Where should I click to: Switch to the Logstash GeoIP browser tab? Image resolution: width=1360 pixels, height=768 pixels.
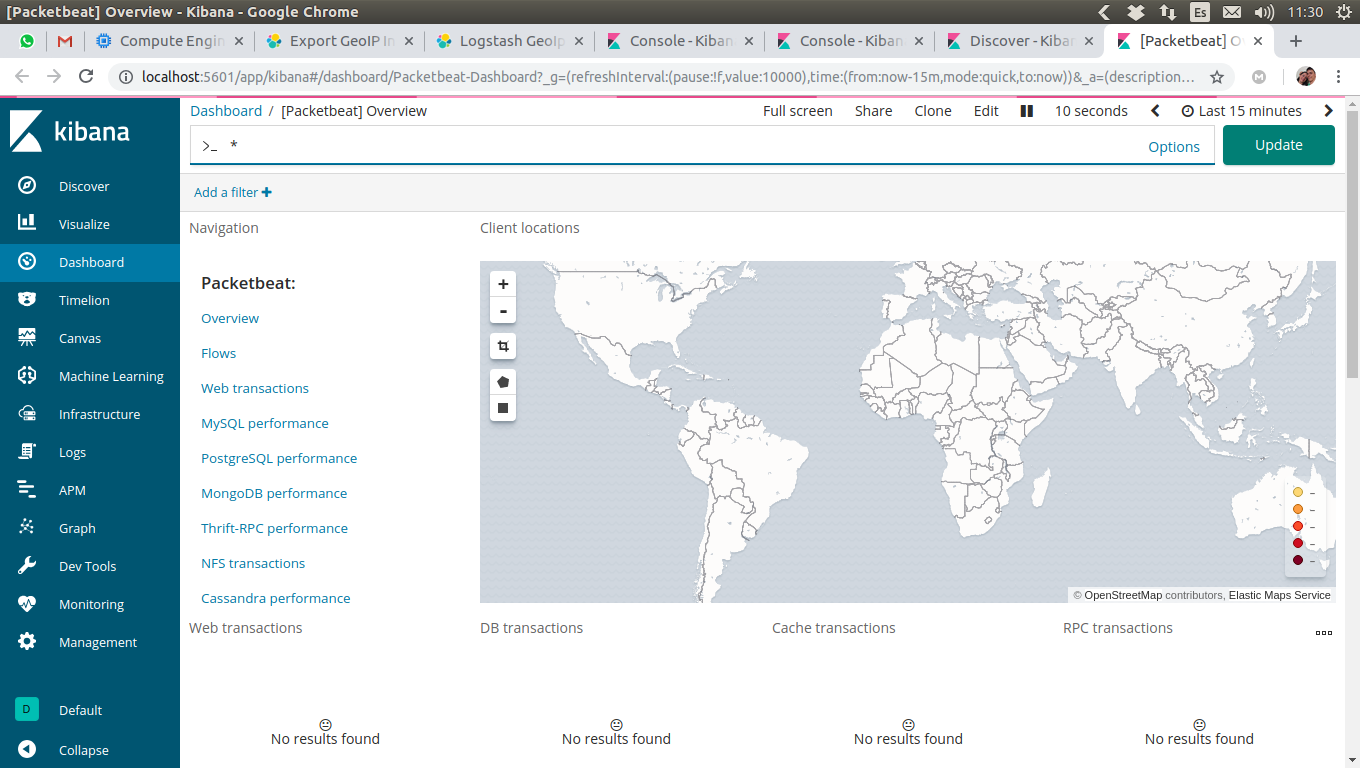point(510,41)
